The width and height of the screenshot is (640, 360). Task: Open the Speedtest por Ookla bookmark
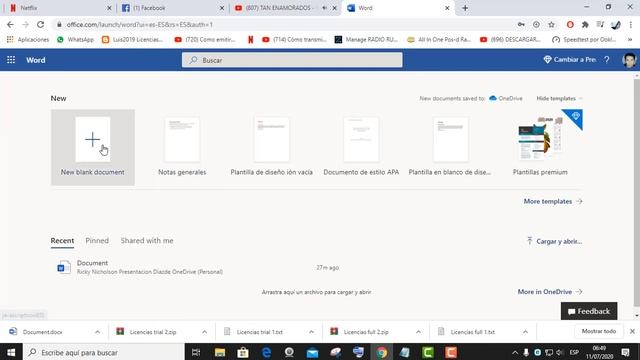coord(584,40)
